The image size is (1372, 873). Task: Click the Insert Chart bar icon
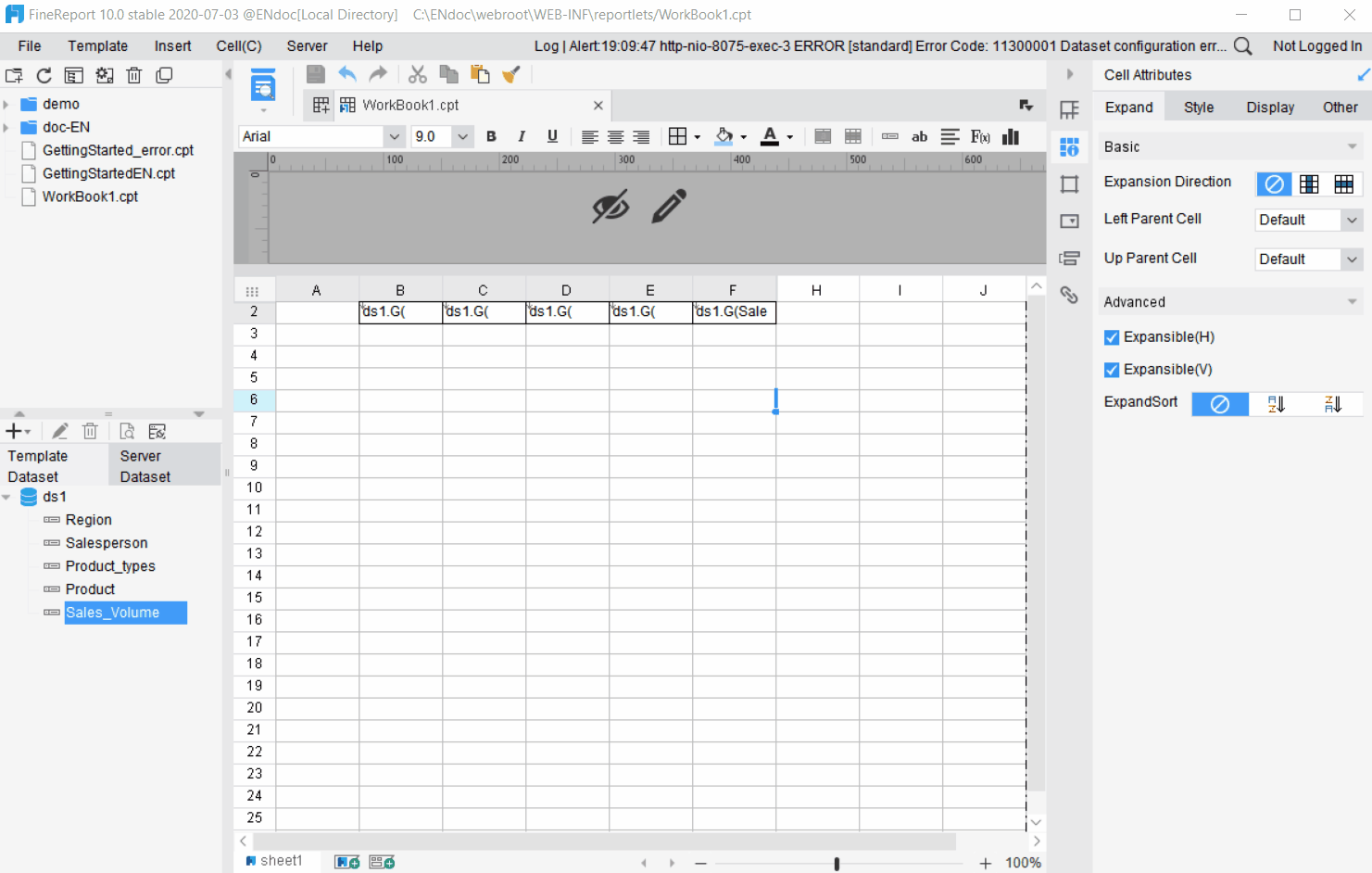[1011, 137]
